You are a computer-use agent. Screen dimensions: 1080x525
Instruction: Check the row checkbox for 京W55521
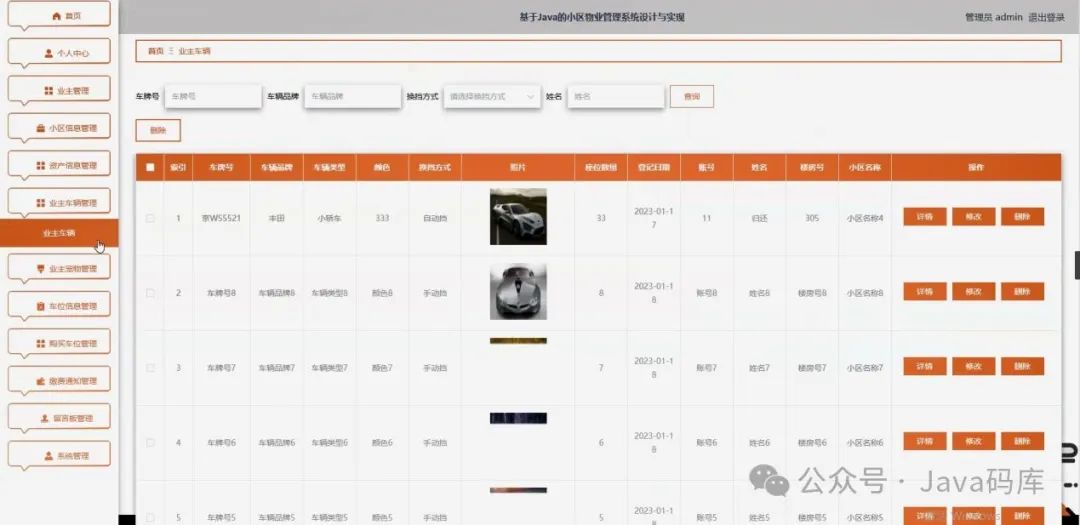(x=150, y=218)
